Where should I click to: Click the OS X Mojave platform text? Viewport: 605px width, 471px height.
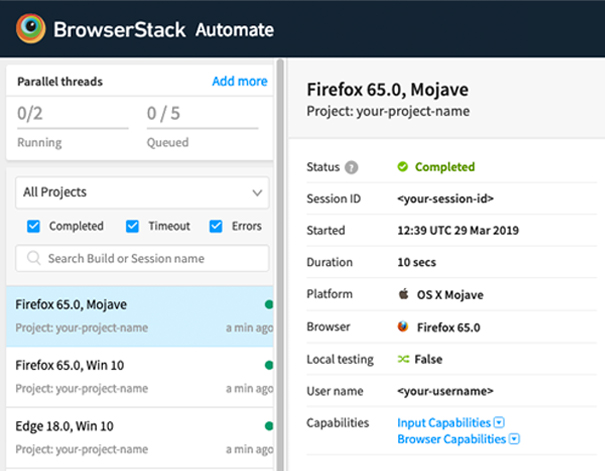450,295
